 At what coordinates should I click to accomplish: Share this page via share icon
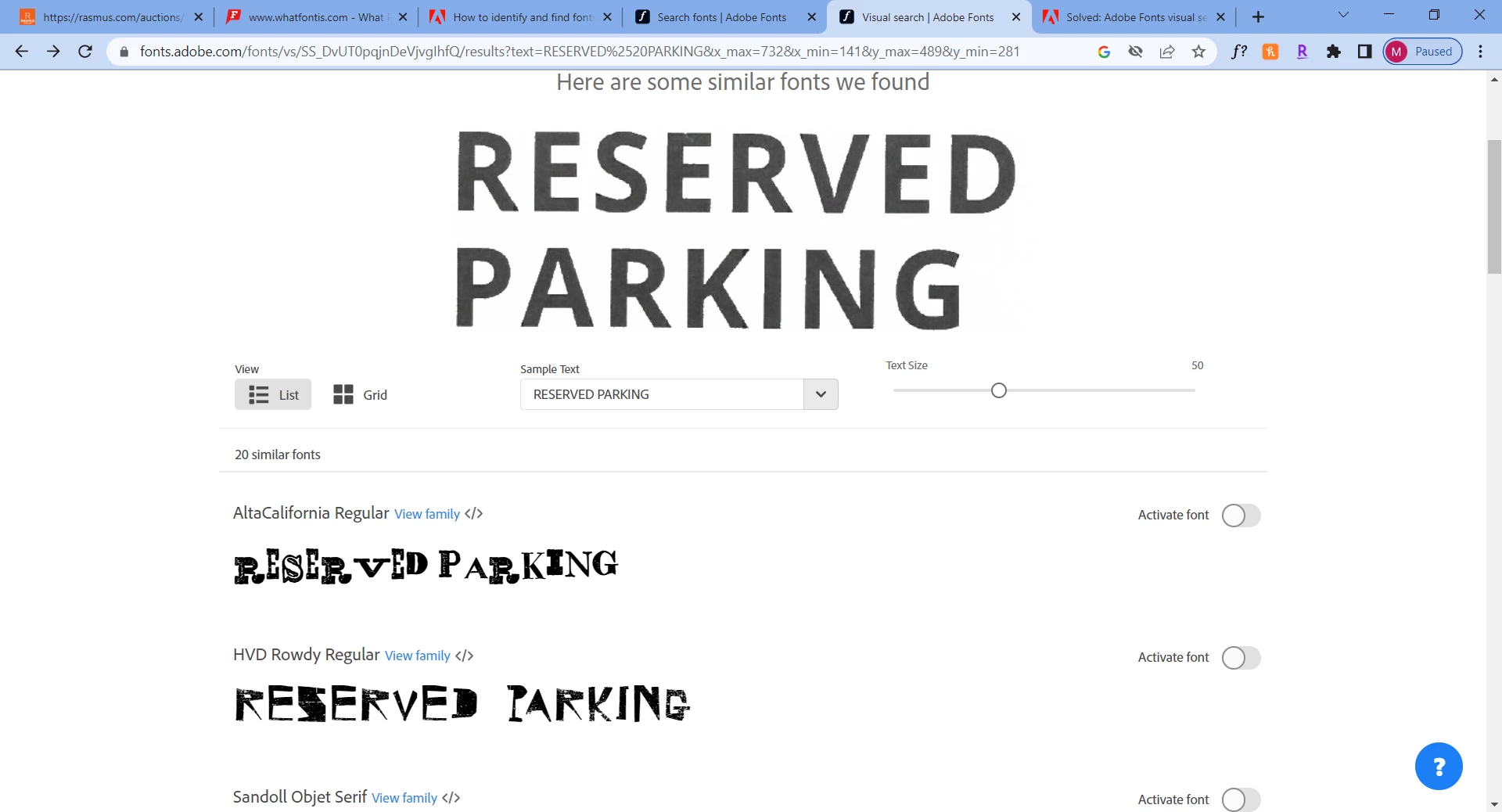tap(1167, 52)
